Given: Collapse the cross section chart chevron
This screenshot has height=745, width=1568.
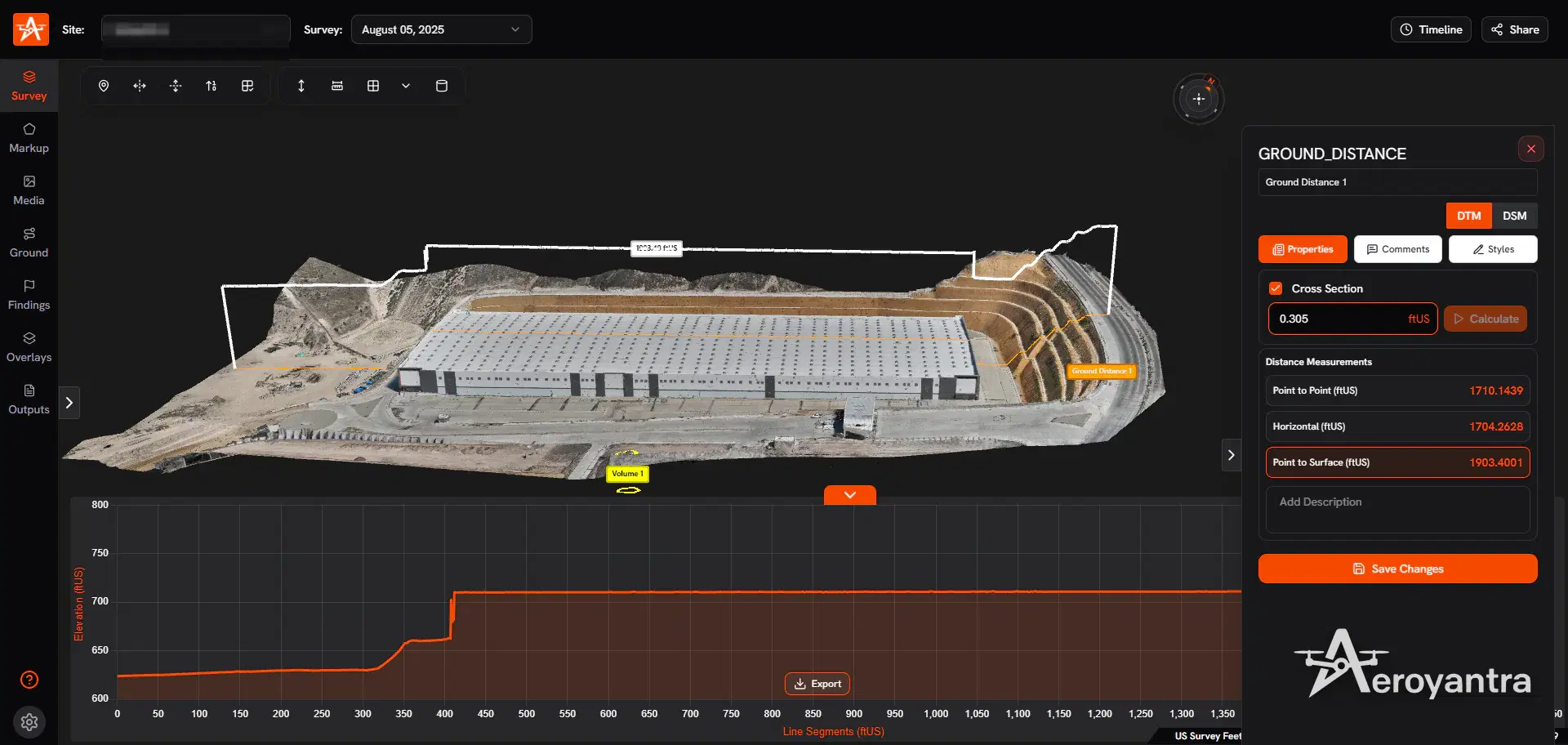Looking at the screenshot, I should coord(850,495).
